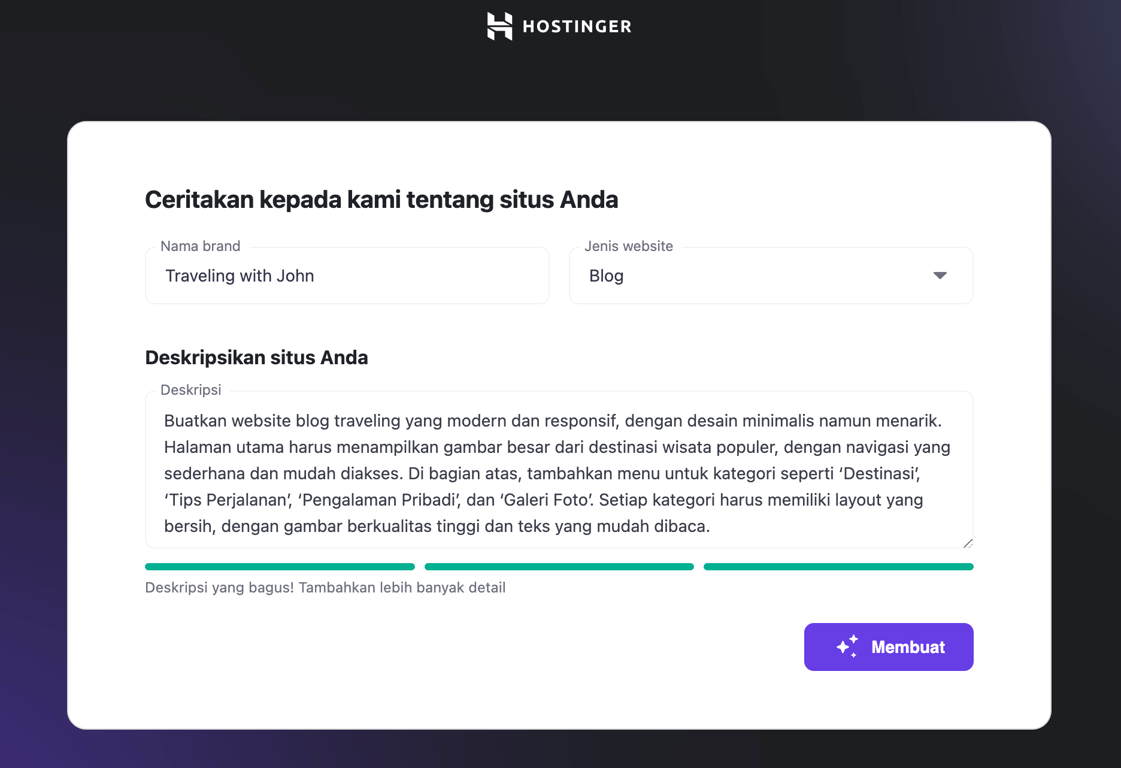Click the stars icon inside the purple button
This screenshot has height=768, width=1121.
[847, 647]
